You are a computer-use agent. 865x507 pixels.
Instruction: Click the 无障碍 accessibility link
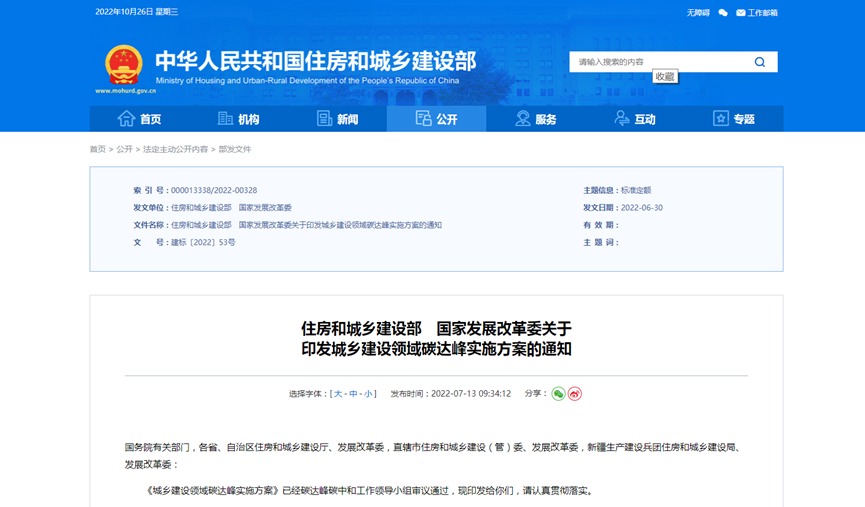(x=698, y=13)
